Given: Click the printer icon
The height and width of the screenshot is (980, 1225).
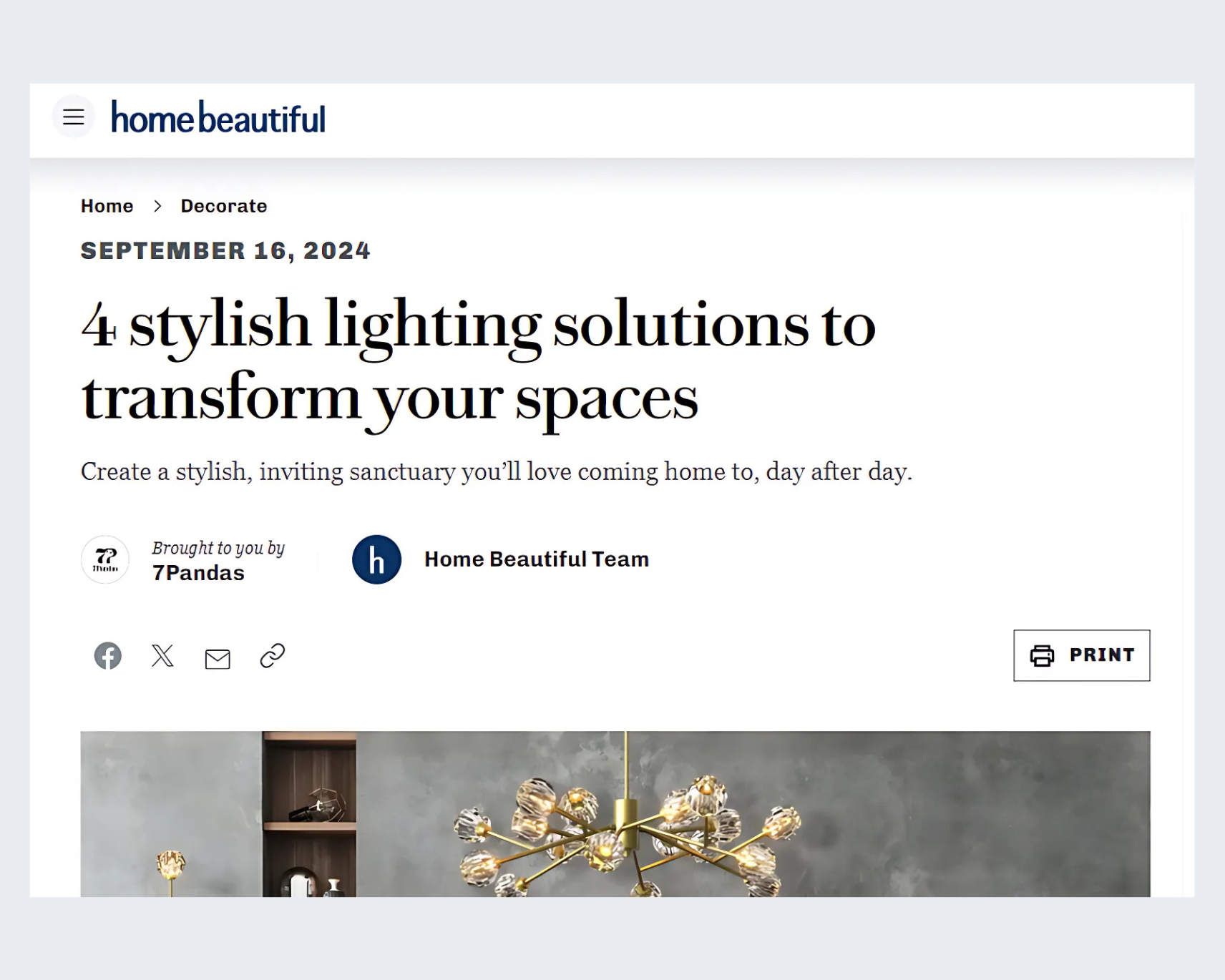Looking at the screenshot, I should pyautogui.click(x=1042, y=655).
